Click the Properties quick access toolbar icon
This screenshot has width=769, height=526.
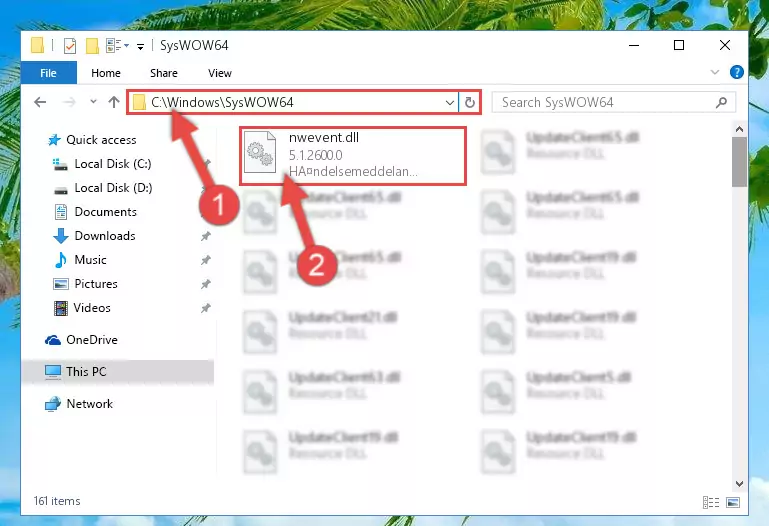click(70, 46)
